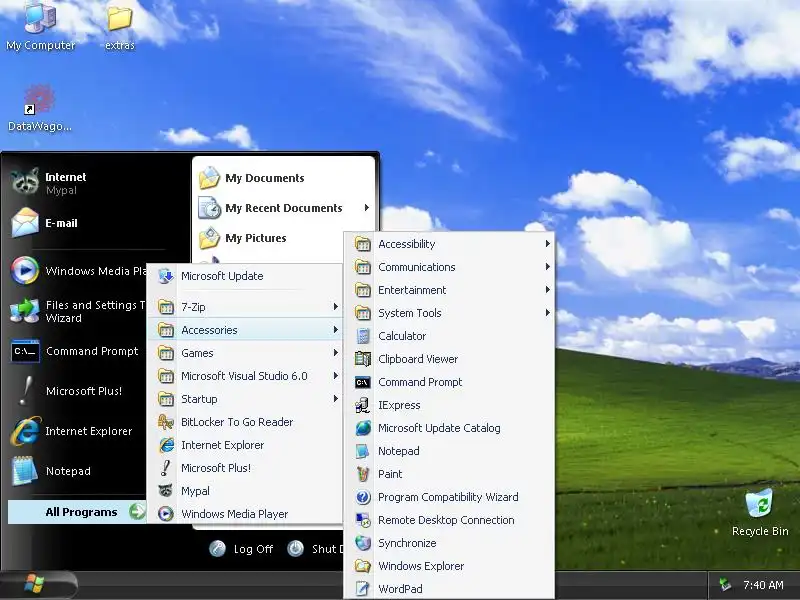The image size is (800, 600).
Task: Open Internet Explorer in All Programs list
Action: click(x=245, y=445)
